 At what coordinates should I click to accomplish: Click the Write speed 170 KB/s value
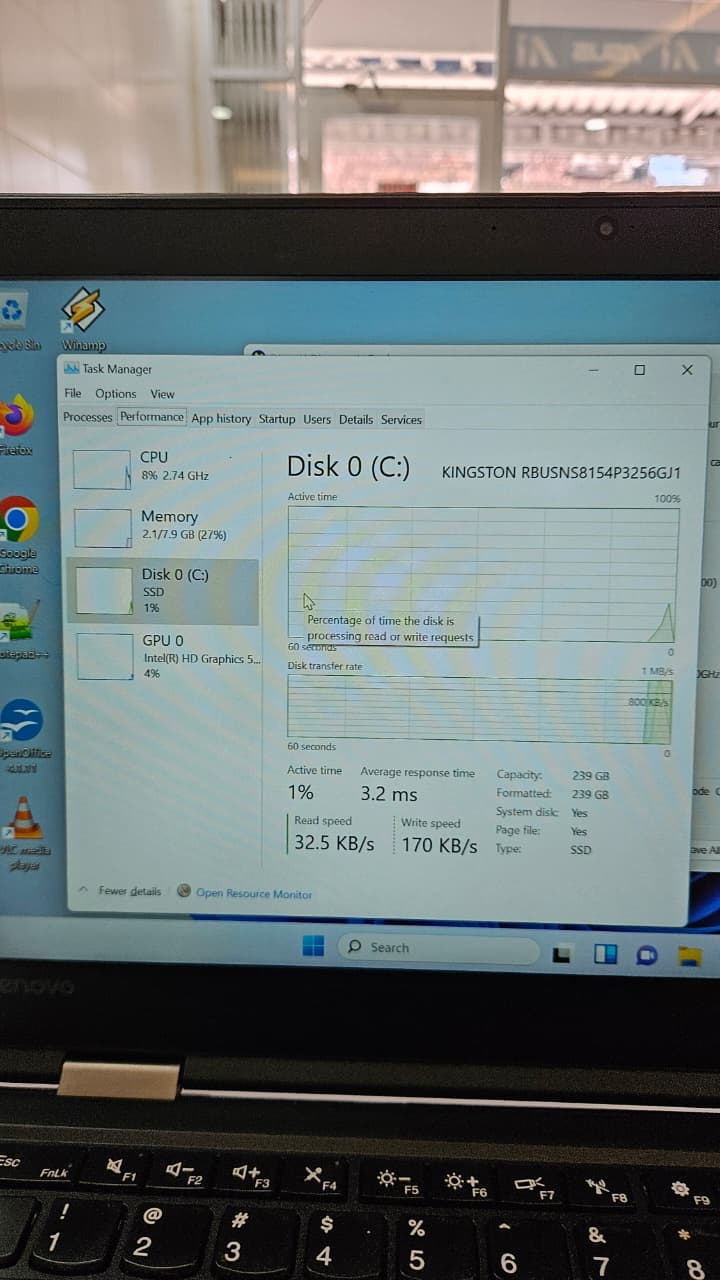coord(440,846)
